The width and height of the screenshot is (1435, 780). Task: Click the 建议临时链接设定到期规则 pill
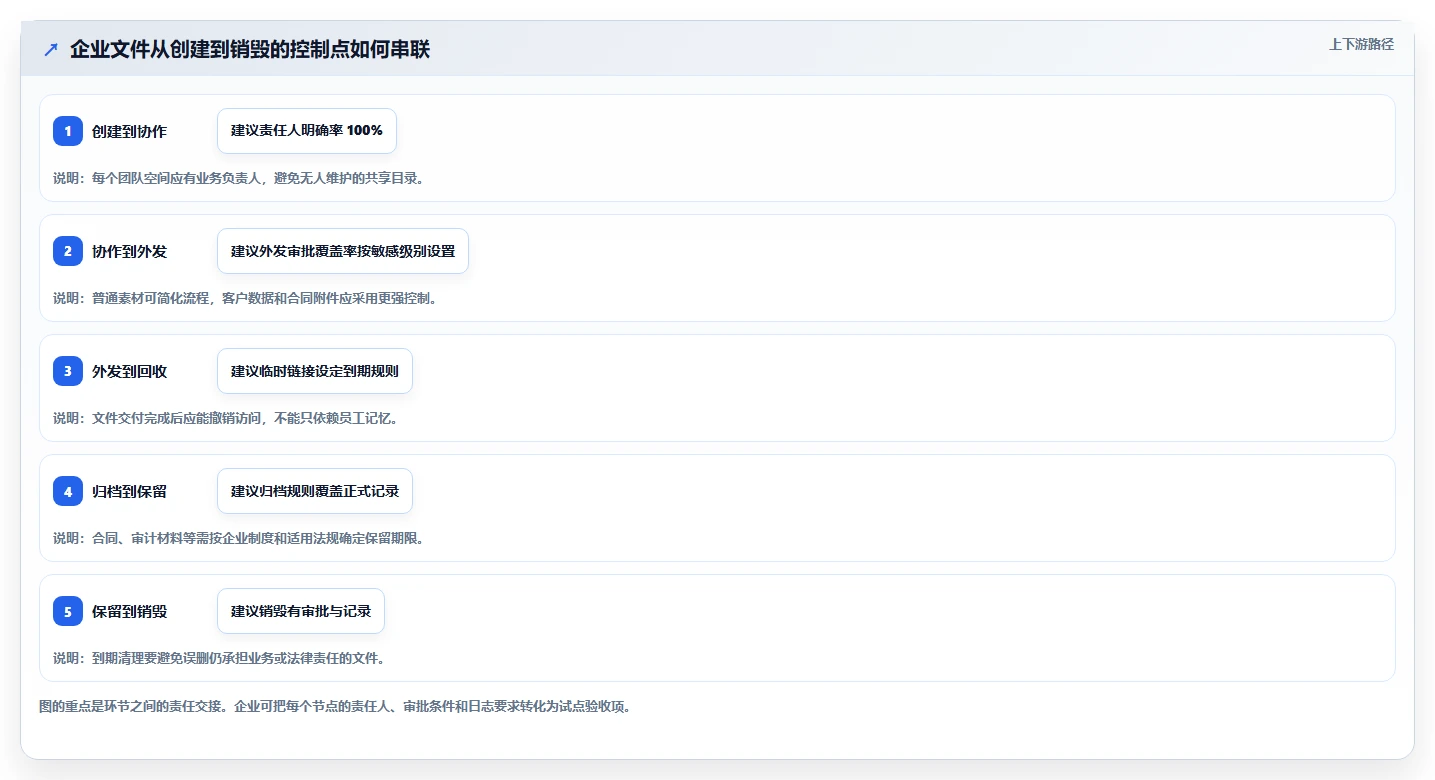pyautogui.click(x=315, y=371)
